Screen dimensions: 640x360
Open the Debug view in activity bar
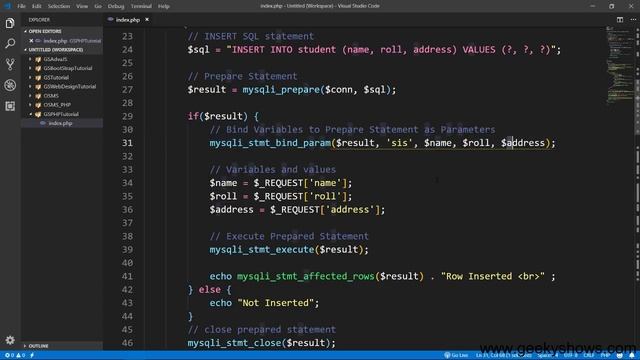click(10, 85)
